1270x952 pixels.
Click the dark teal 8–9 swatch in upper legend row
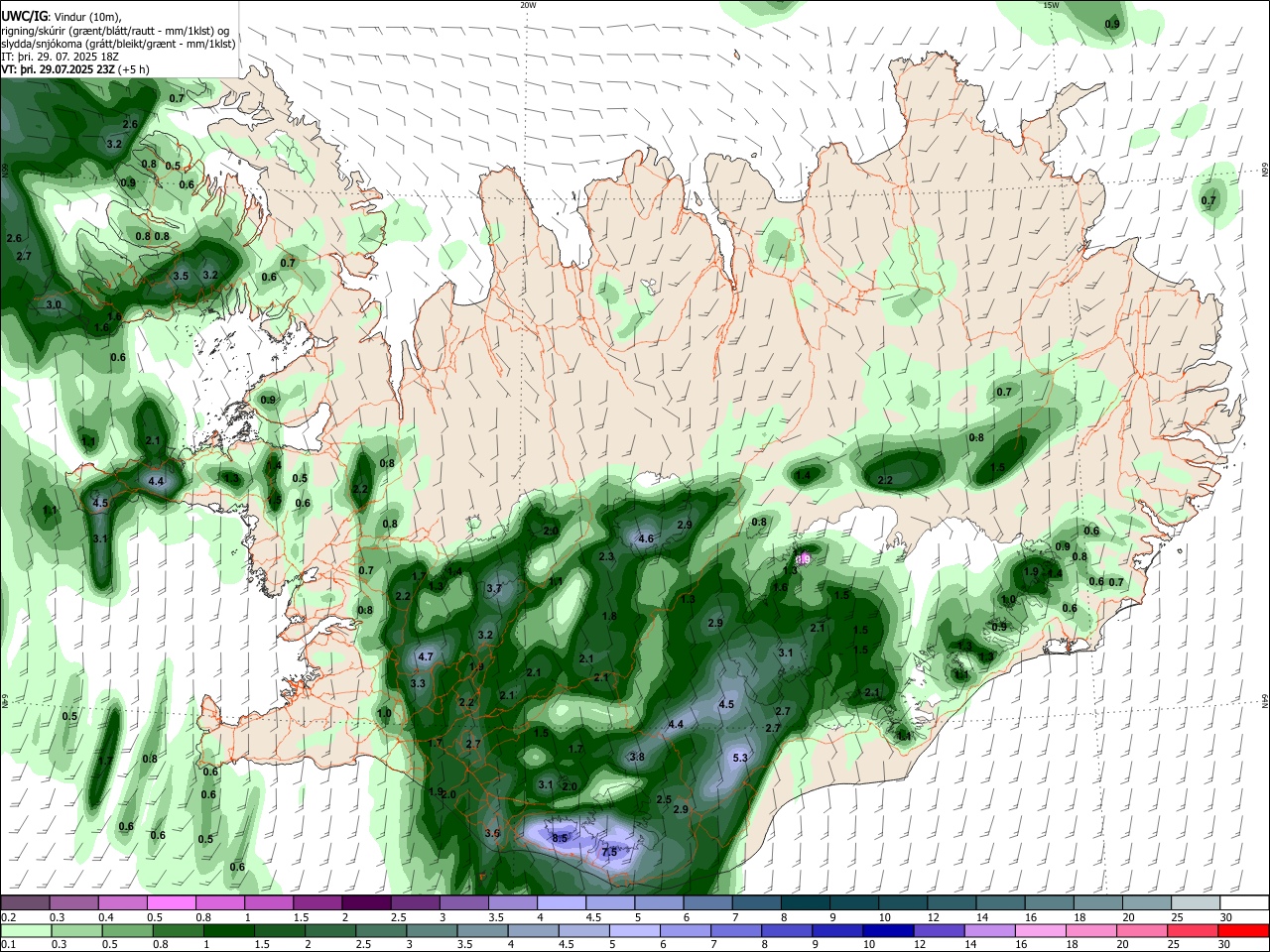(x=806, y=902)
